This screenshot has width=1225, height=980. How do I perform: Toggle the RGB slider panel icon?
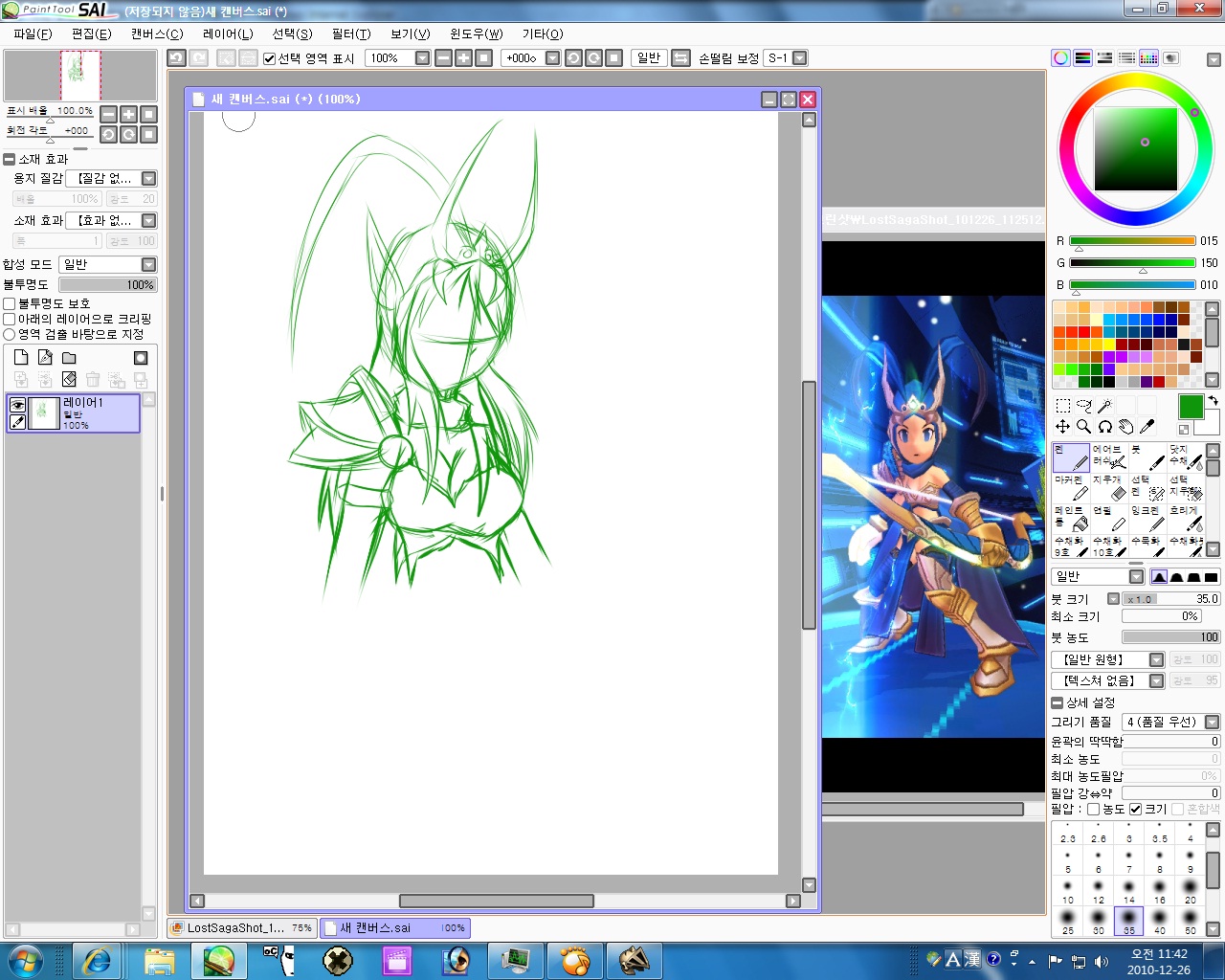point(1082,58)
